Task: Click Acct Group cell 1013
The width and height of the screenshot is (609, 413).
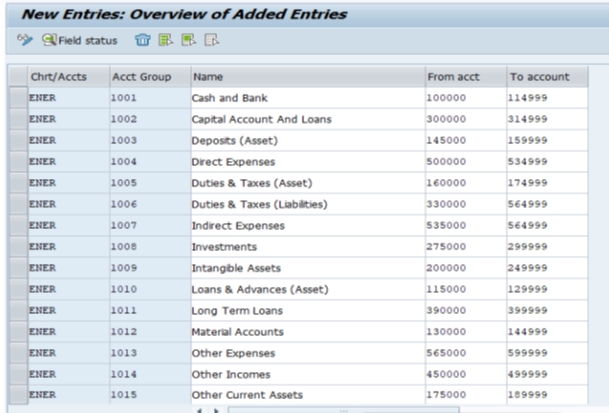Action: click(150, 353)
